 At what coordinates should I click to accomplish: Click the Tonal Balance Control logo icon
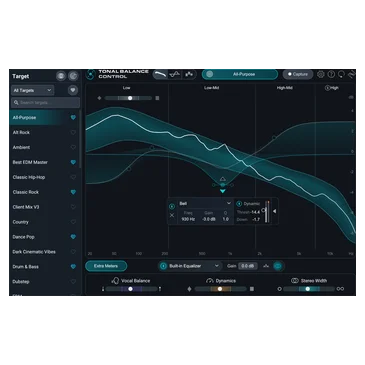90,75
